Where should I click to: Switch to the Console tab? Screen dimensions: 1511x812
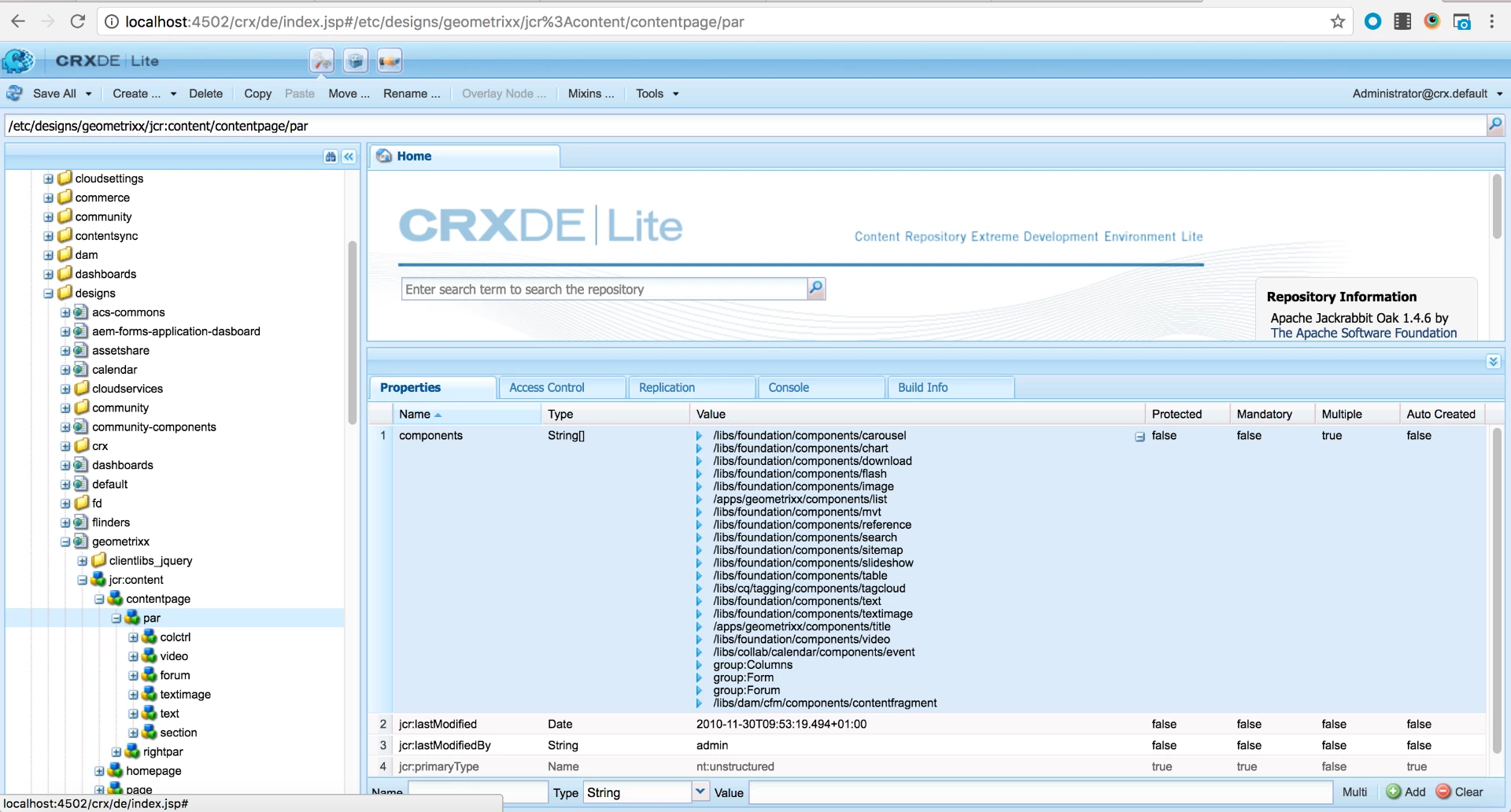pos(822,387)
